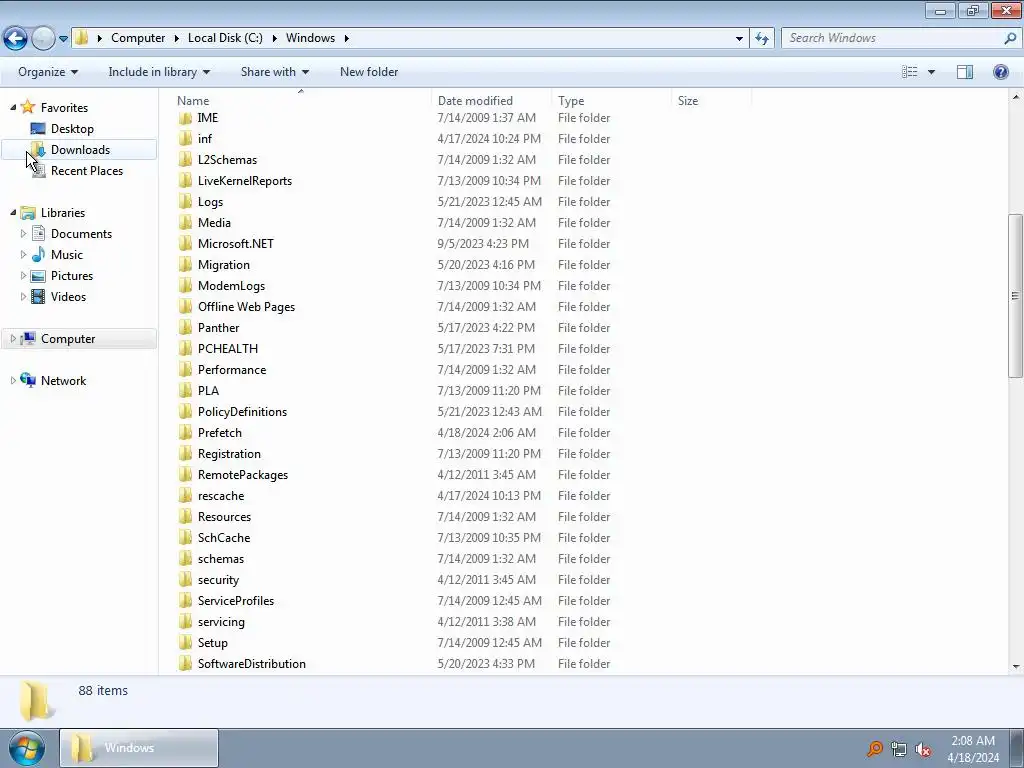Click the Search Windows input field
The width and height of the screenshot is (1024, 768).
pos(893,38)
